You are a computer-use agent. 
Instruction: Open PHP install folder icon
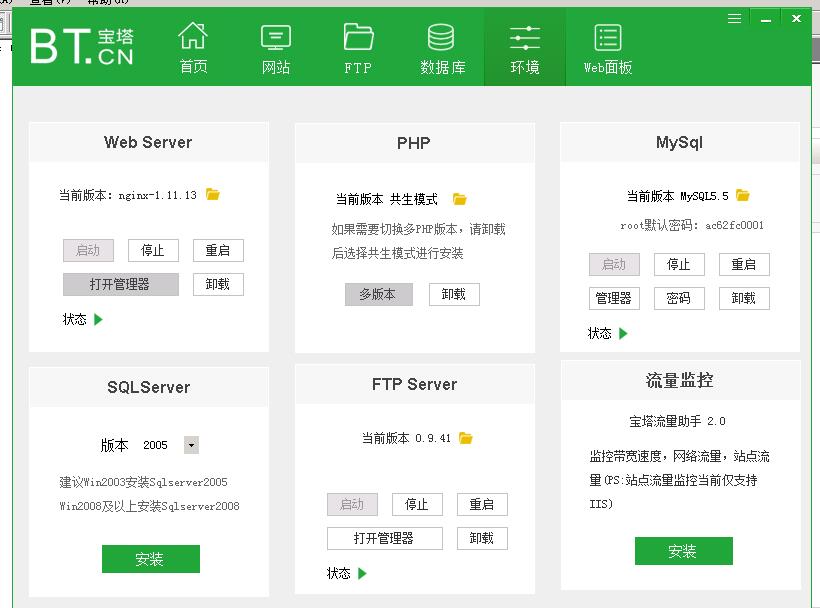[x=460, y=199]
